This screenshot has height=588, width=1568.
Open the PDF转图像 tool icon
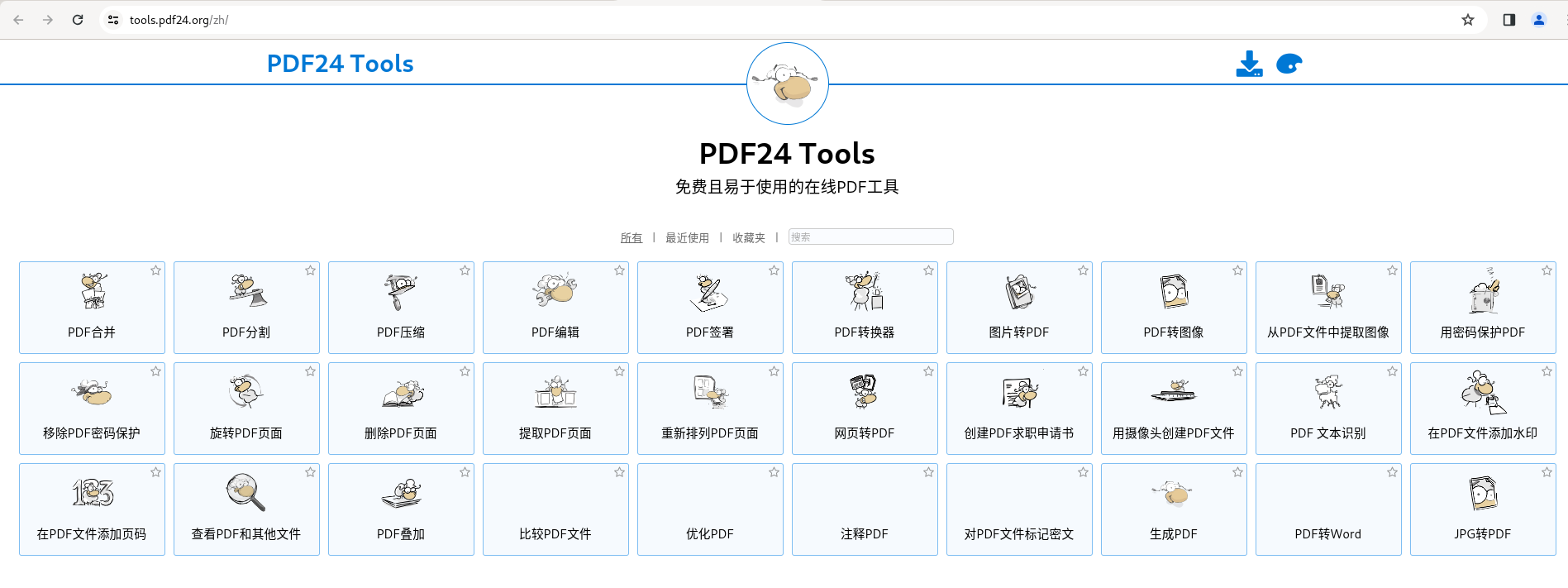1174,291
